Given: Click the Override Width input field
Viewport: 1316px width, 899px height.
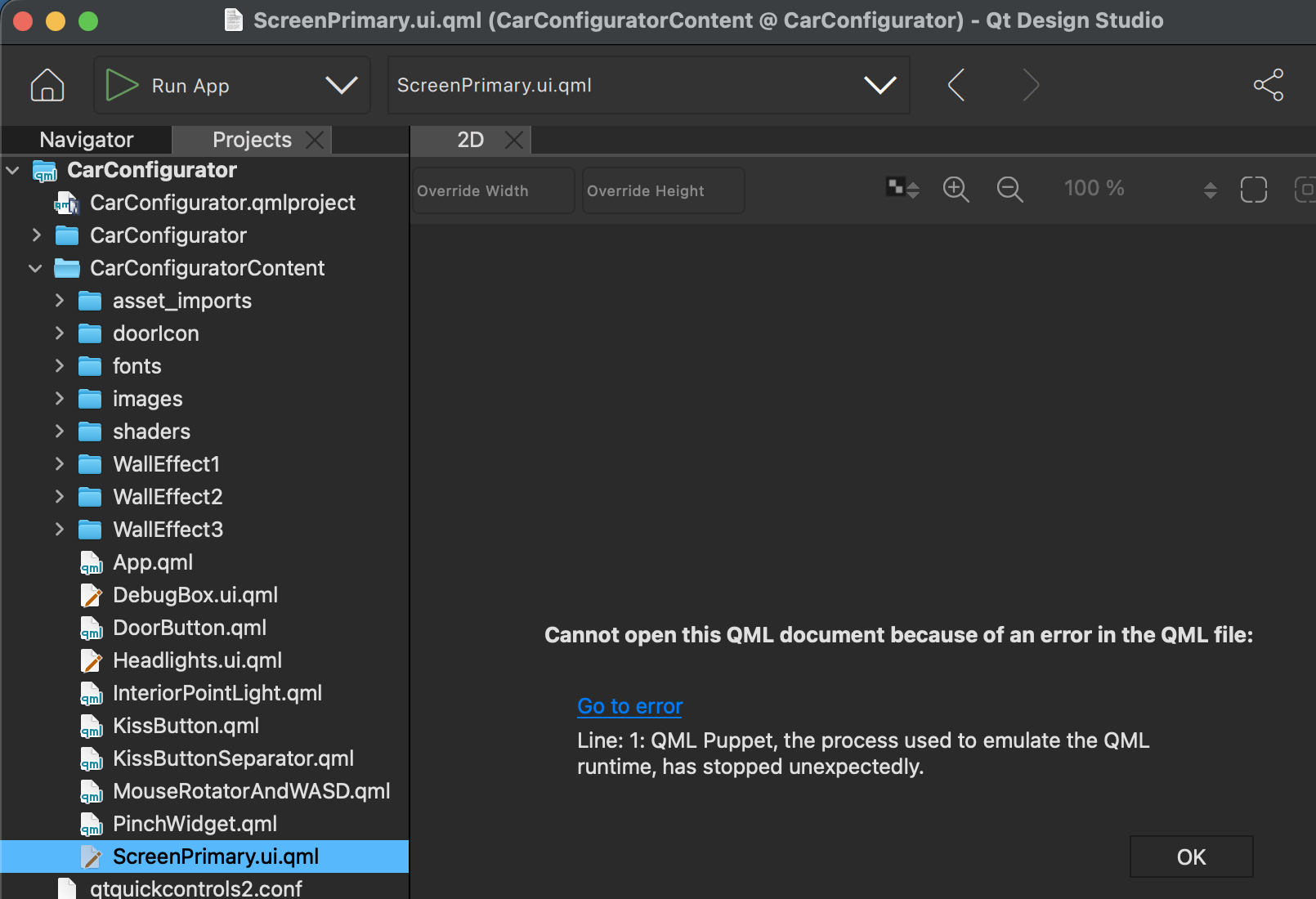Looking at the screenshot, I should click(x=493, y=190).
